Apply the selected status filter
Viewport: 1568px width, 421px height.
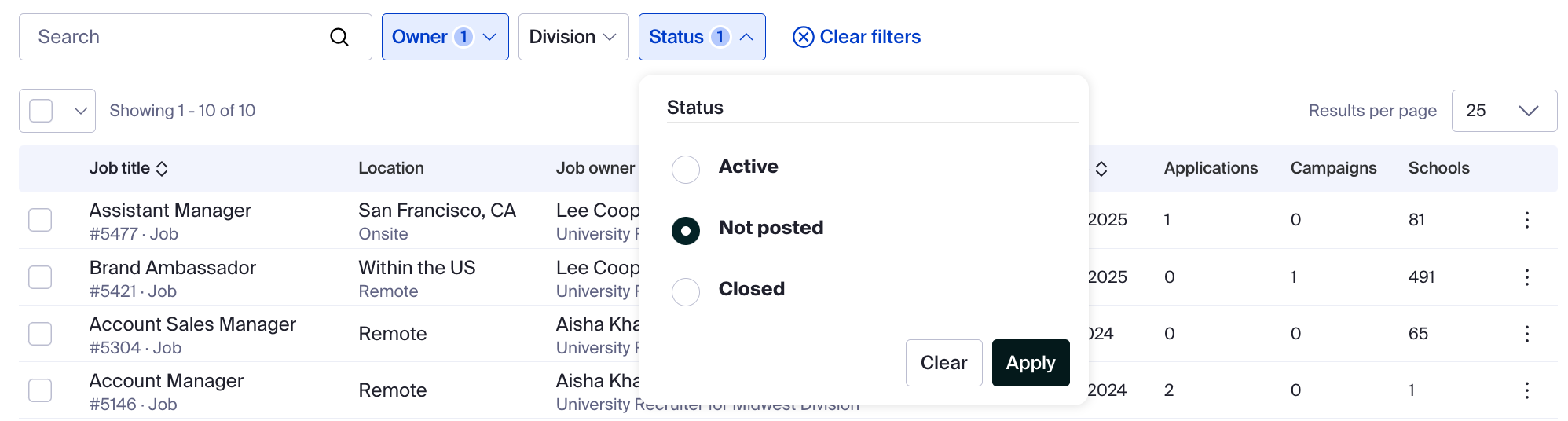1030,363
